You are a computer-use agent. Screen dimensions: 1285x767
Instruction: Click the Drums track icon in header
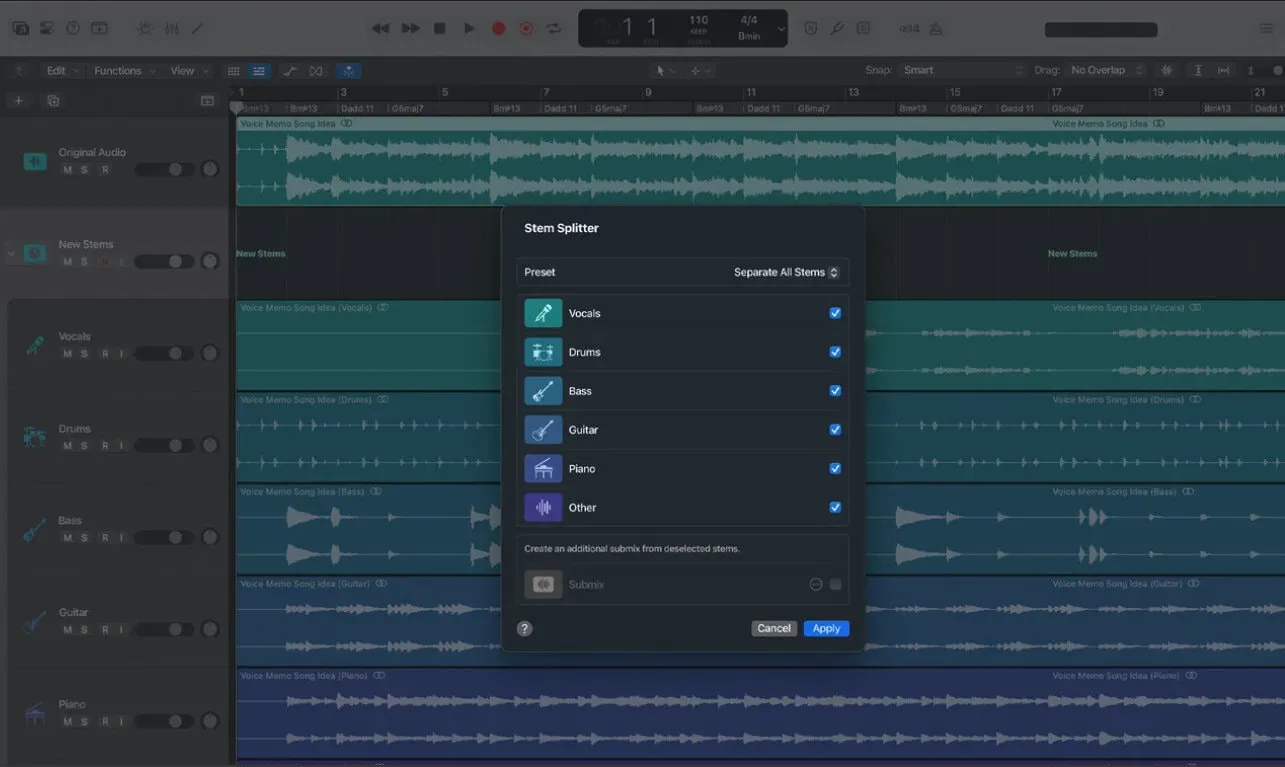point(35,437)
